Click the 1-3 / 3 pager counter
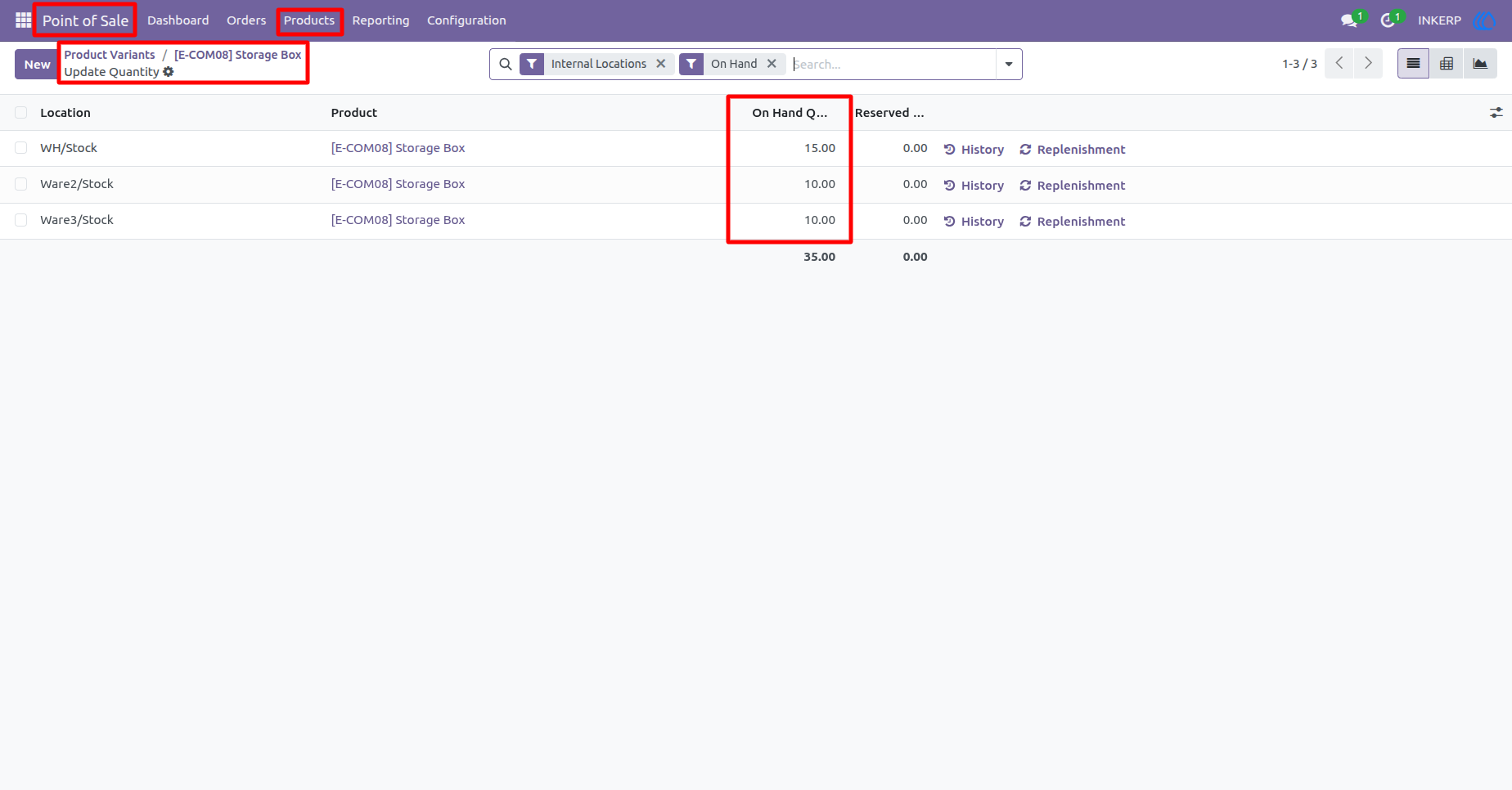Screen dimensions: 1512x790 click(1299, 64)
